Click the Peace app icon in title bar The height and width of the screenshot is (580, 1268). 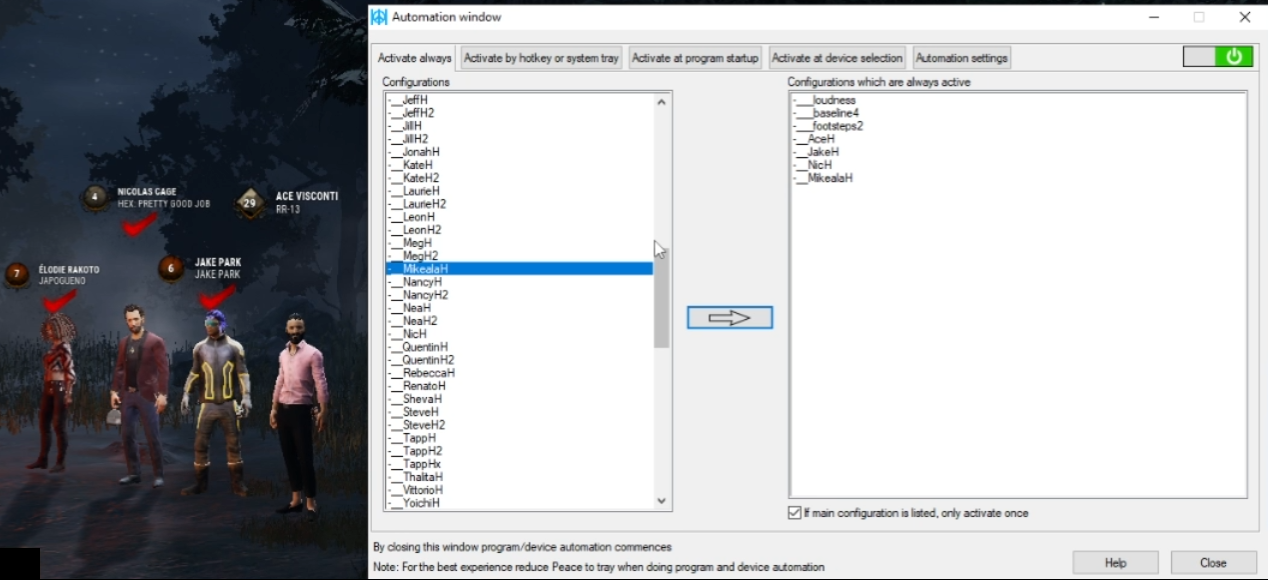point(379,17)
